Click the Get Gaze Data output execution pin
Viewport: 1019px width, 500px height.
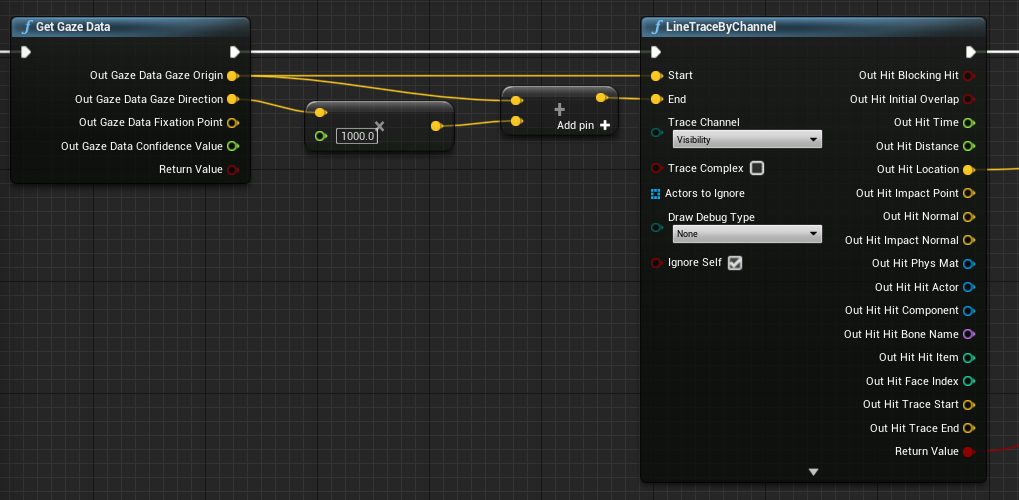235,52
